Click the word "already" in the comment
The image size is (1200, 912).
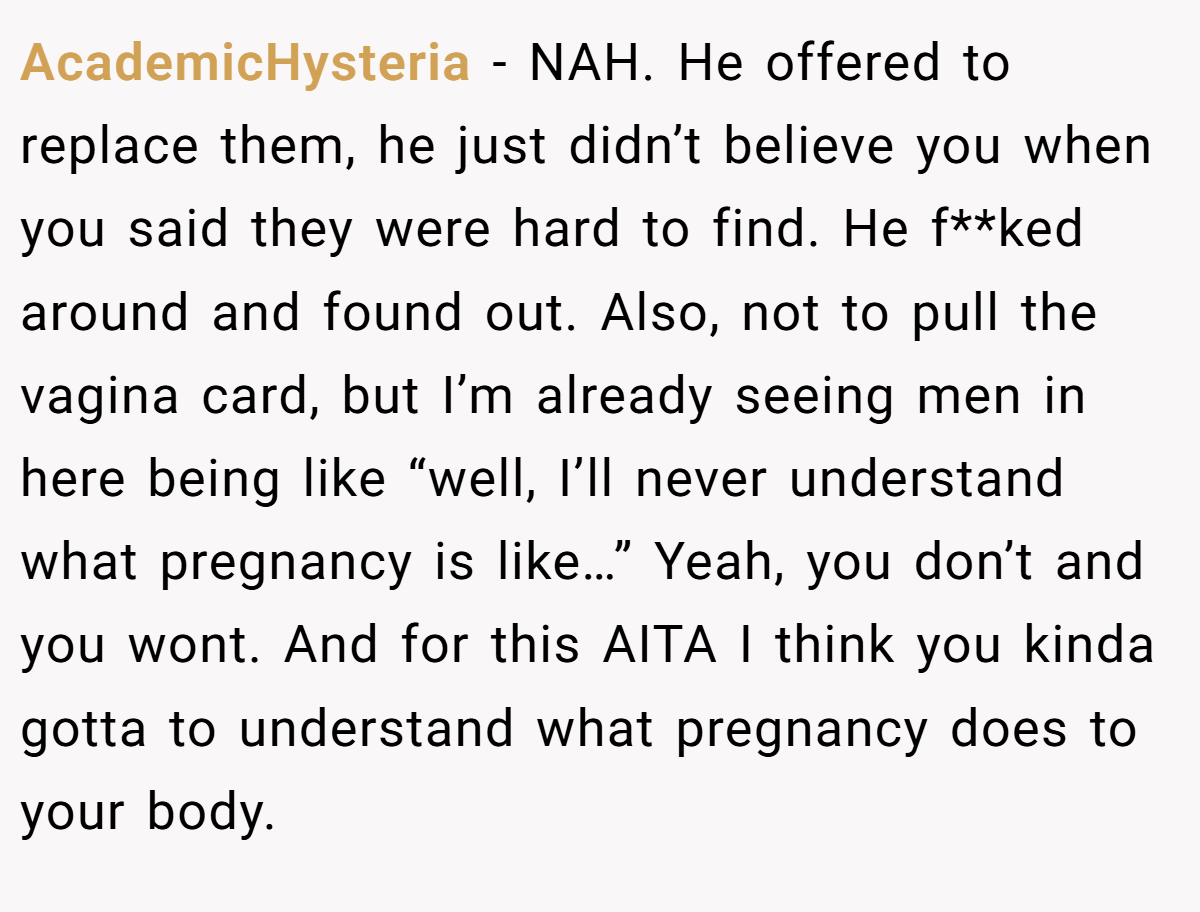(x=624, y=398)
